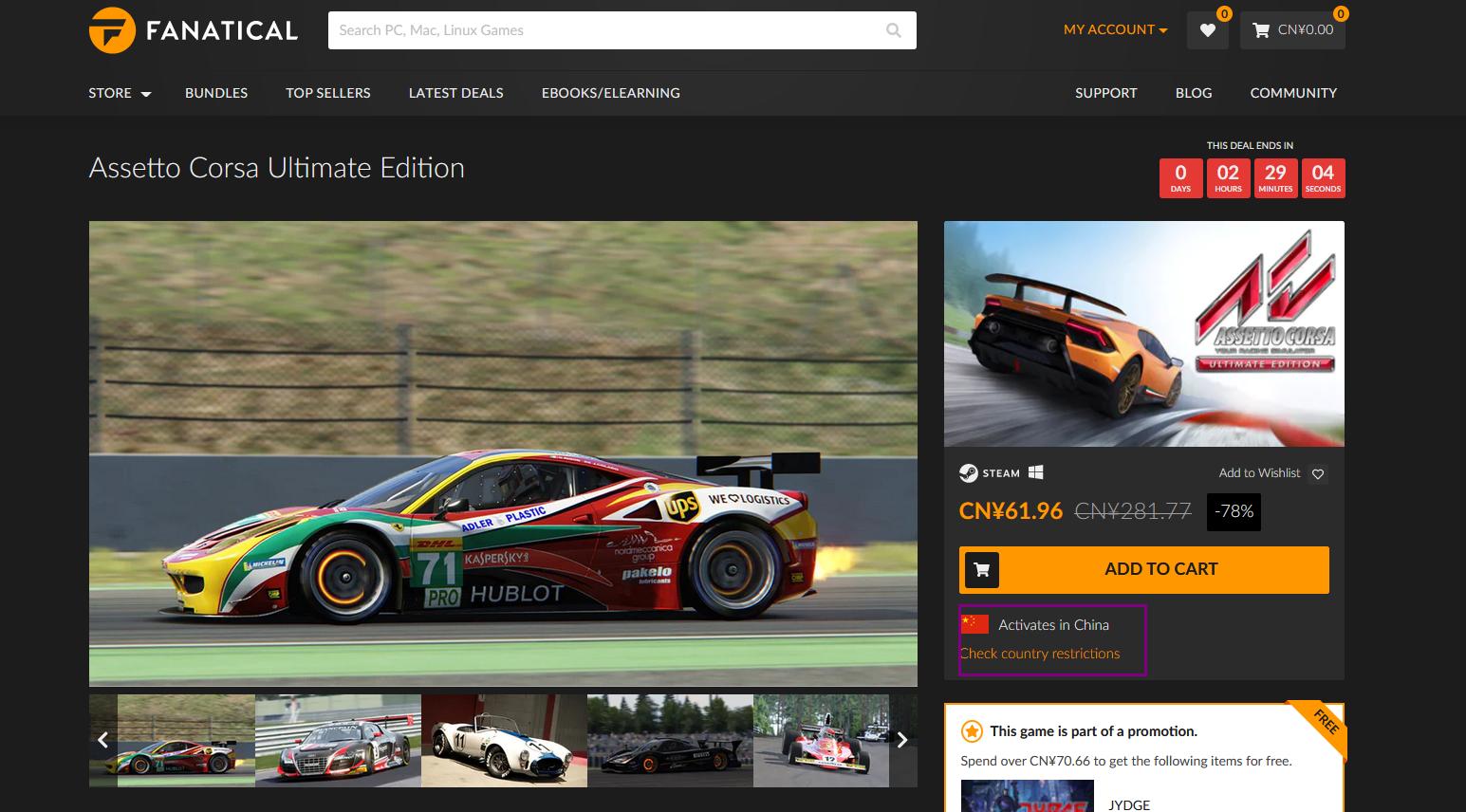The image size is (1466, 812).
Task: Click the search magnifier icon
Action: click(893, 30)
